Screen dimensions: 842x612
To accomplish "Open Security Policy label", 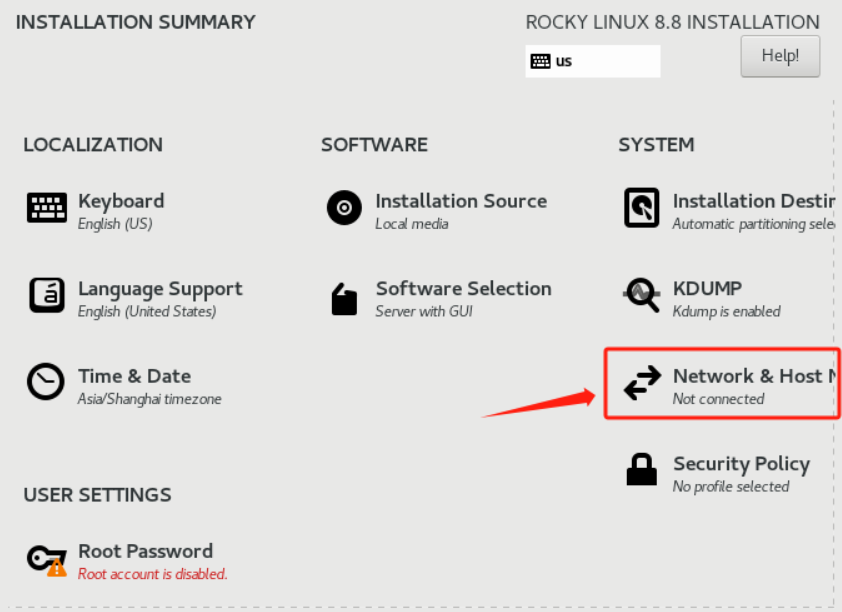I will pyautogui.click(x=741, y=464).
